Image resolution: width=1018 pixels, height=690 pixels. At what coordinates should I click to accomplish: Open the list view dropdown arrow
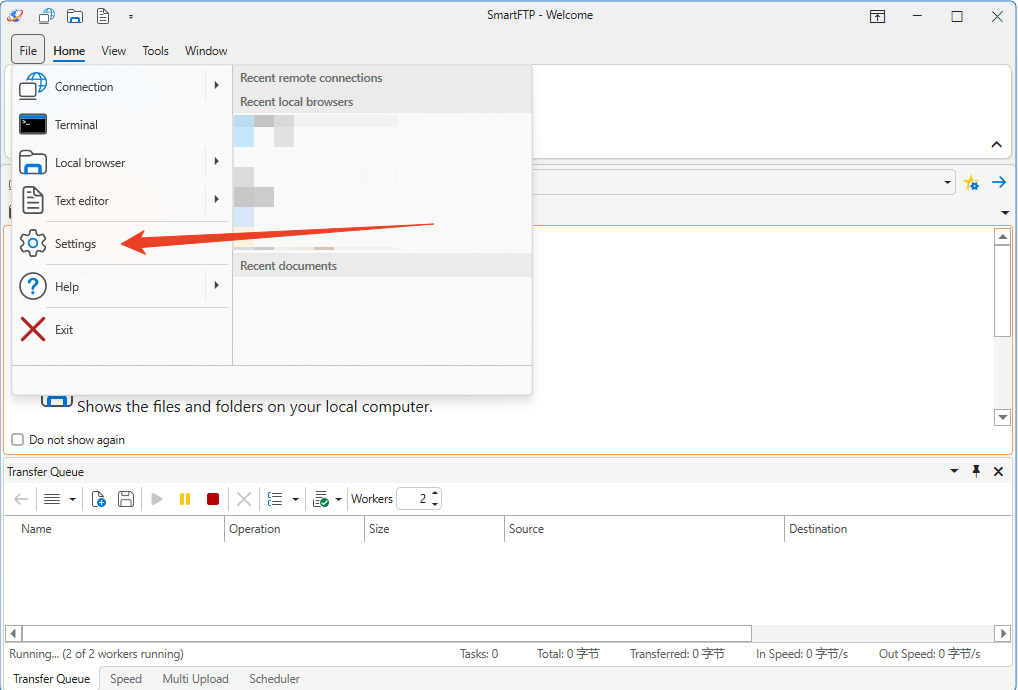tap(72, 499)
